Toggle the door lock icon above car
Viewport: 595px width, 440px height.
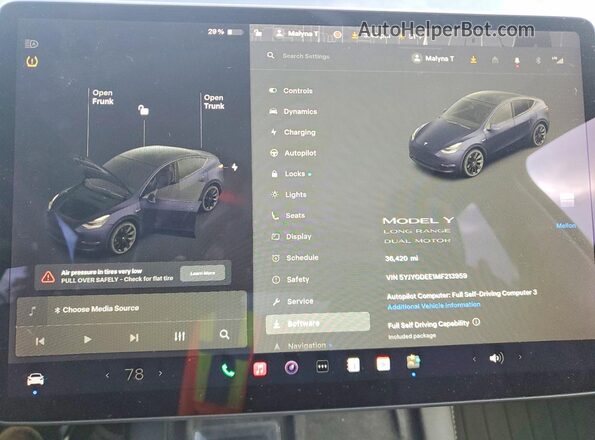pos(143,110)
